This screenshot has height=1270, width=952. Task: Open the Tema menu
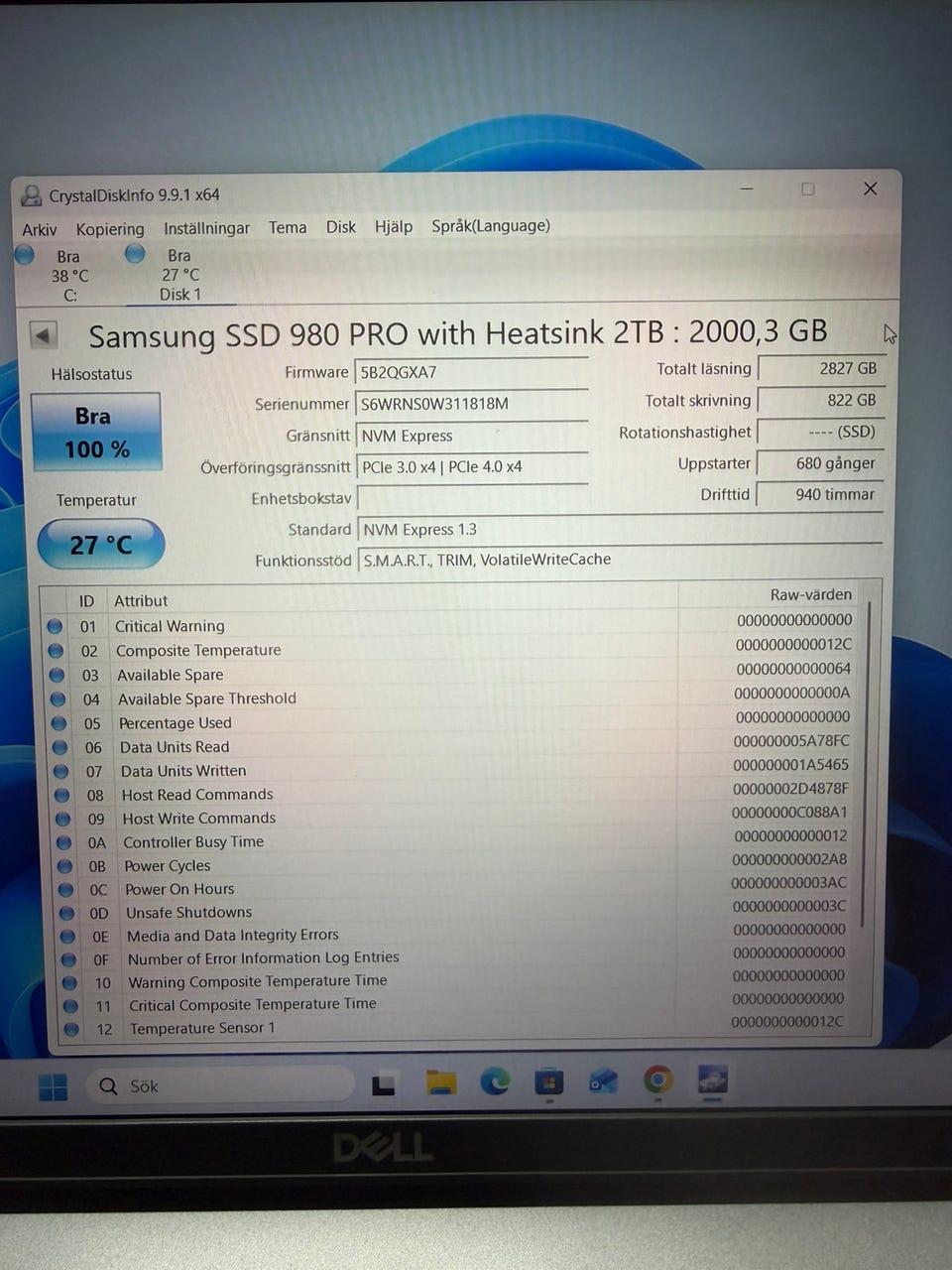tap(288, 227)
